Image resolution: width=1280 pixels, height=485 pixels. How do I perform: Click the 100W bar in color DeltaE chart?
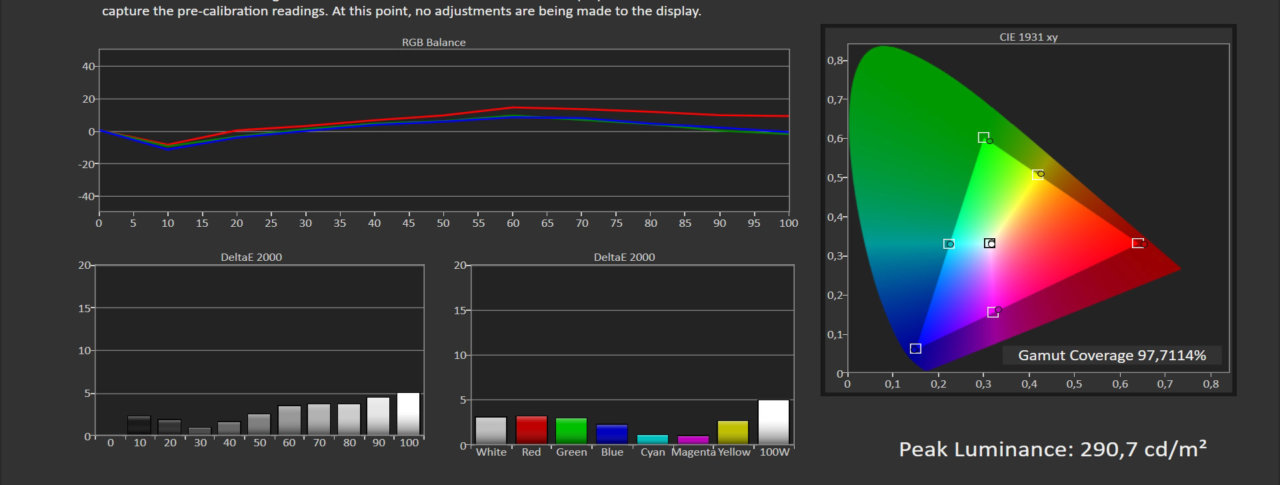tap(773, 423)
